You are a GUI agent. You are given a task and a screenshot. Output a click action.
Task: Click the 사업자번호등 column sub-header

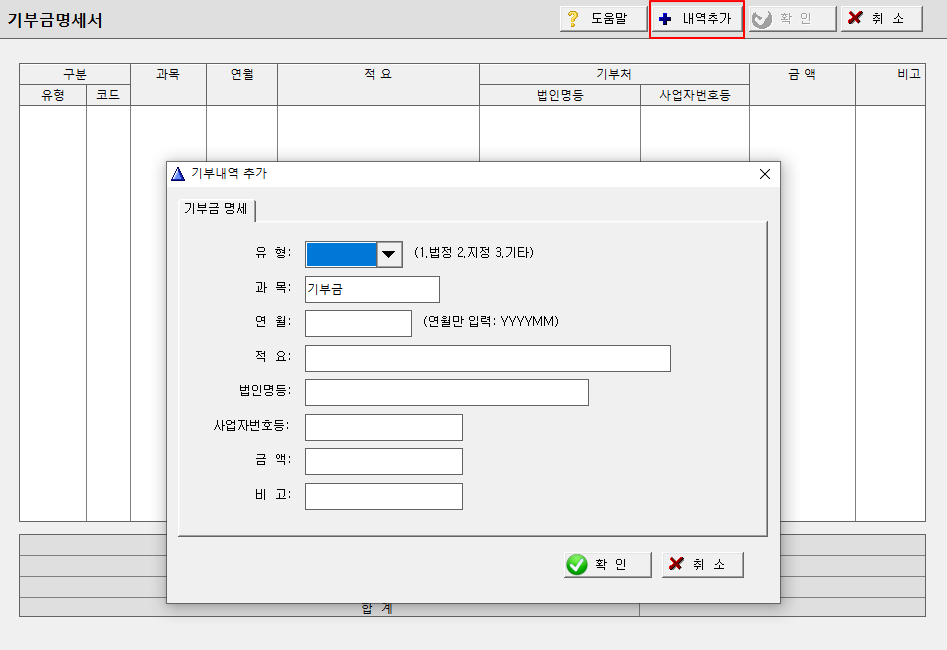(695, 95)
